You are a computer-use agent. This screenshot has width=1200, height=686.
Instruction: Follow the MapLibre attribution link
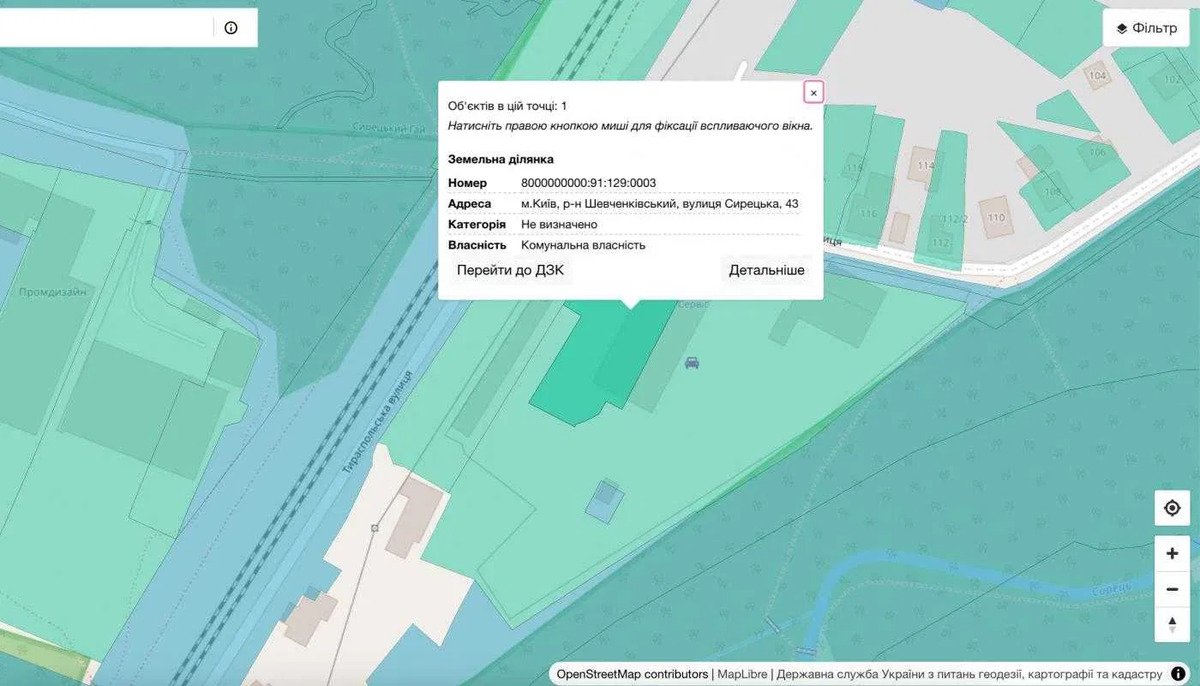[x=743, y=674]
